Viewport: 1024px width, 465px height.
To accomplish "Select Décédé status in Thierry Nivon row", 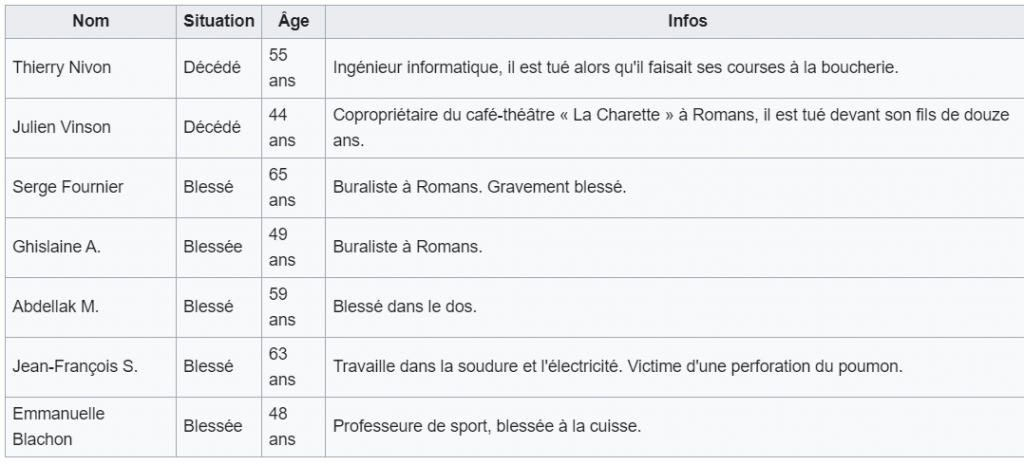I will tap(212, 68).
